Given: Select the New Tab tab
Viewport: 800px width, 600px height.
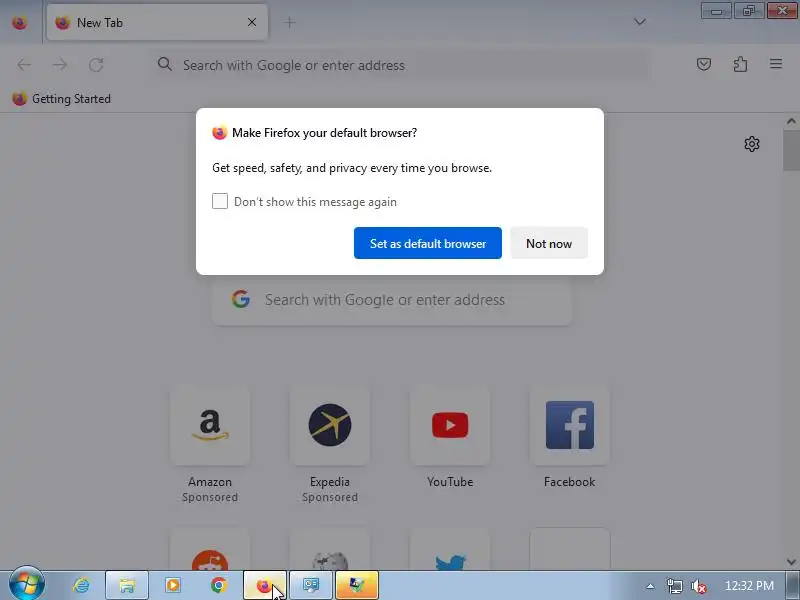Looking at the screenshot, I should tap(157, 22).
